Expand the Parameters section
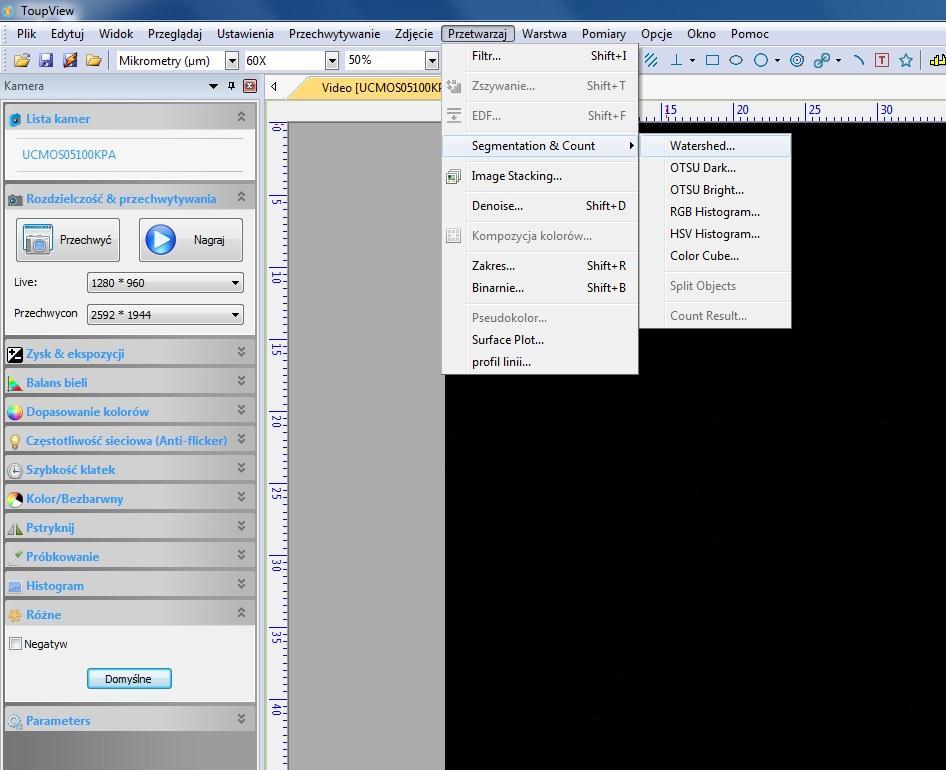This screenshot has width=946, height=770. [x=241, y=719]
